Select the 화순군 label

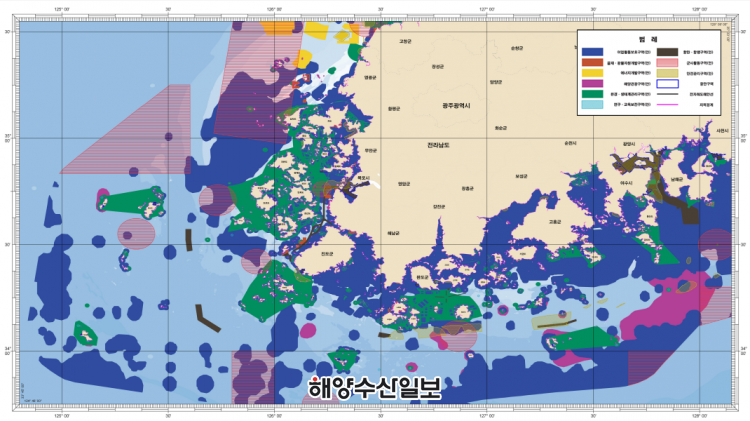point(501,128)
